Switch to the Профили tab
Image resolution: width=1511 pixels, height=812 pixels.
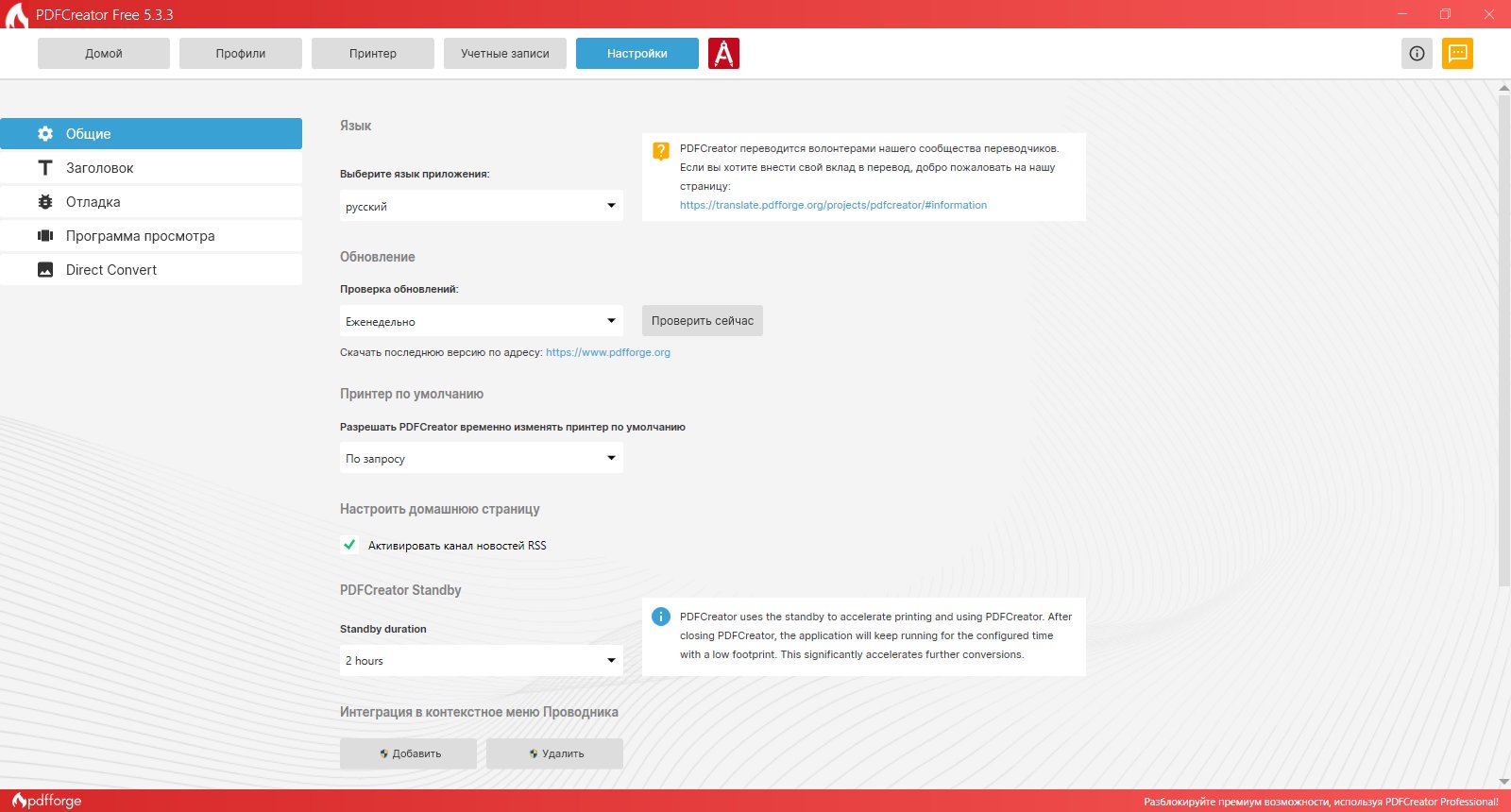pos(241,54)
